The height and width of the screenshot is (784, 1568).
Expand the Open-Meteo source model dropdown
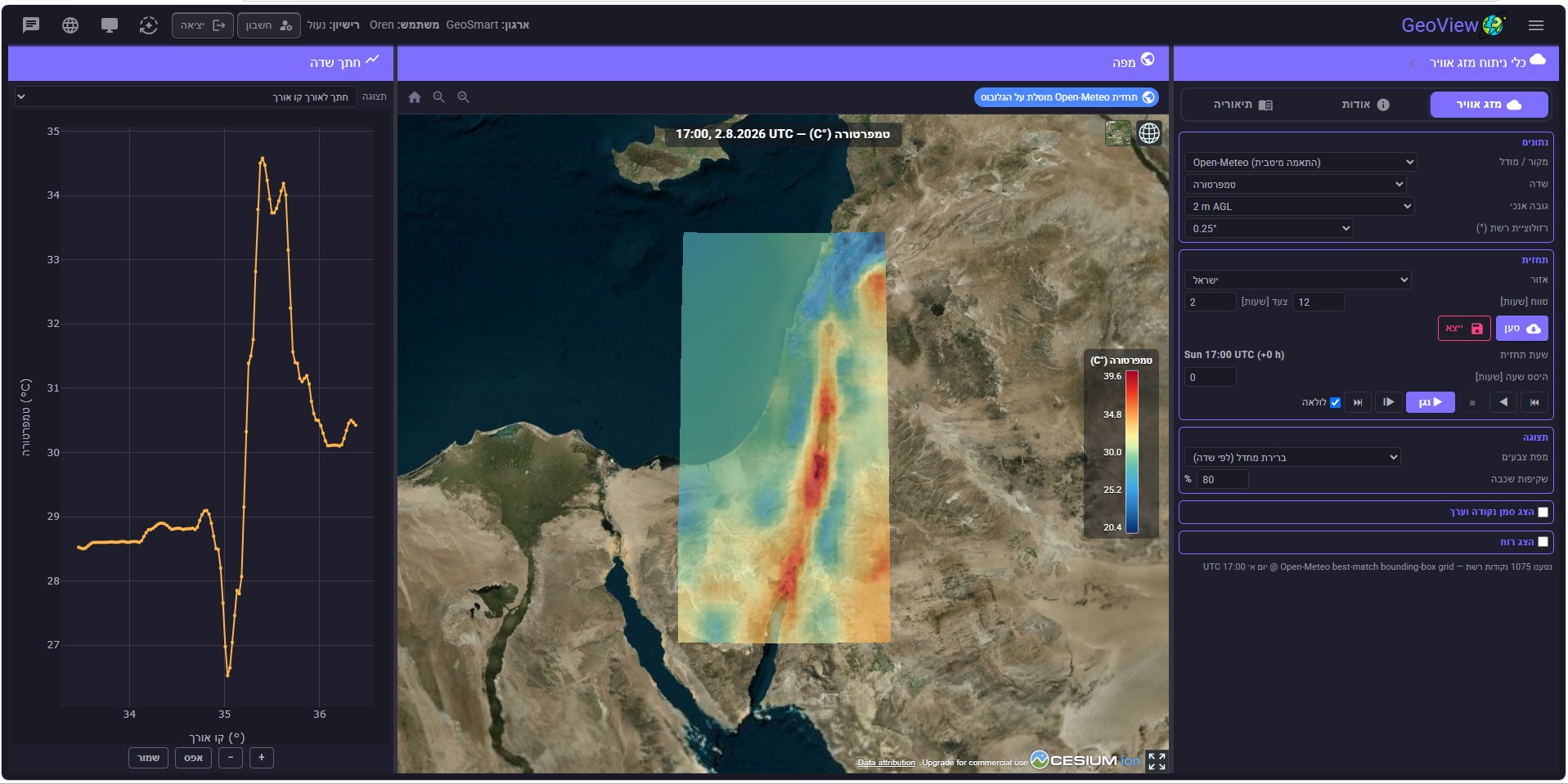click(1300, 163)
